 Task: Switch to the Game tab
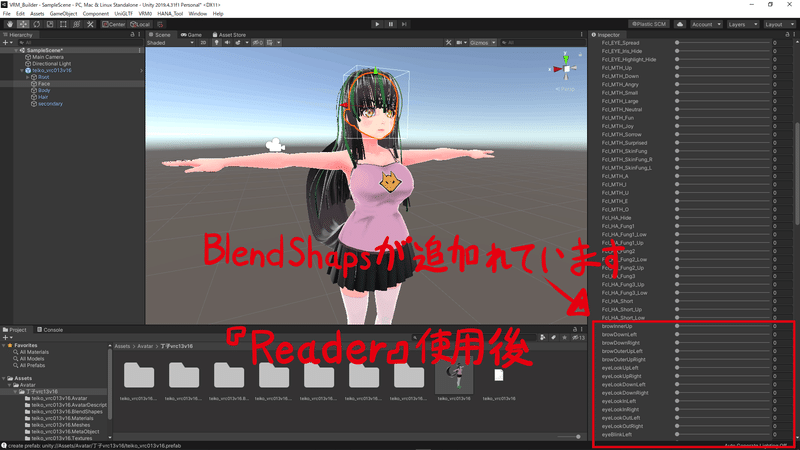(x=191, y=35)
